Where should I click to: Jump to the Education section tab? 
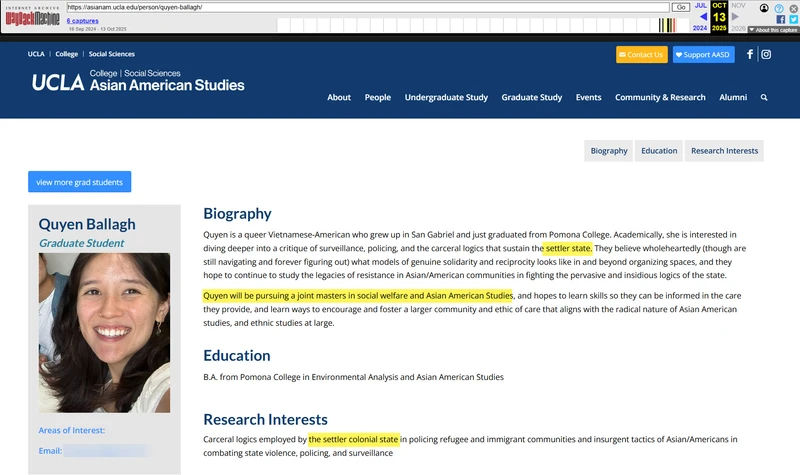click(x=659, y=151)
